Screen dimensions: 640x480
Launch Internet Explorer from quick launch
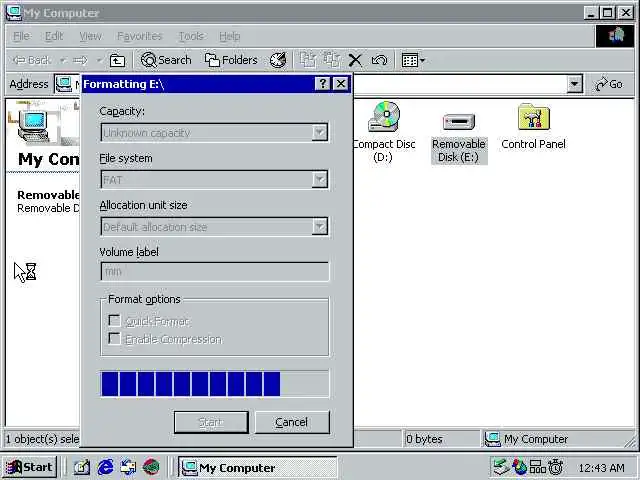105,467
